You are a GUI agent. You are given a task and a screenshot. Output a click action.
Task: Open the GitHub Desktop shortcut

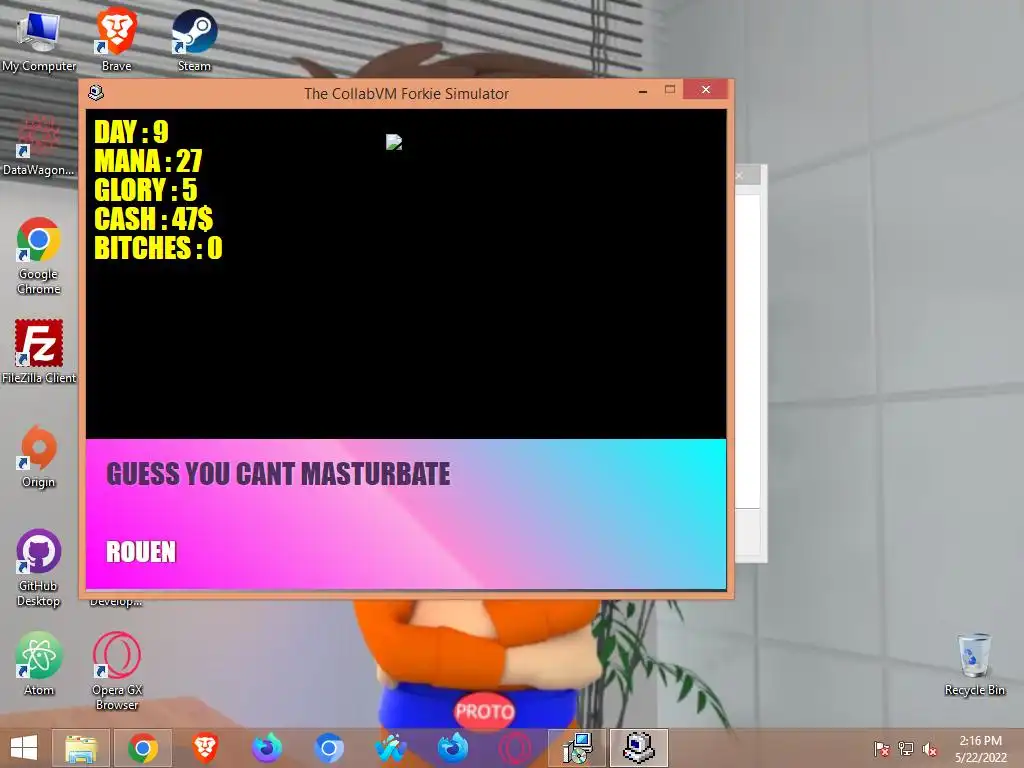[x=39, y=568]
